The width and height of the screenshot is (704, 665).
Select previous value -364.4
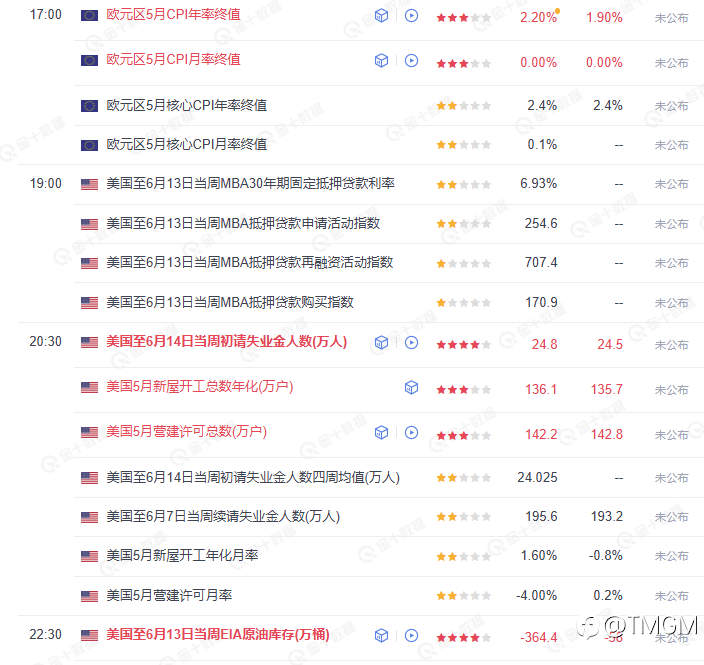click(x=538, y=638)
